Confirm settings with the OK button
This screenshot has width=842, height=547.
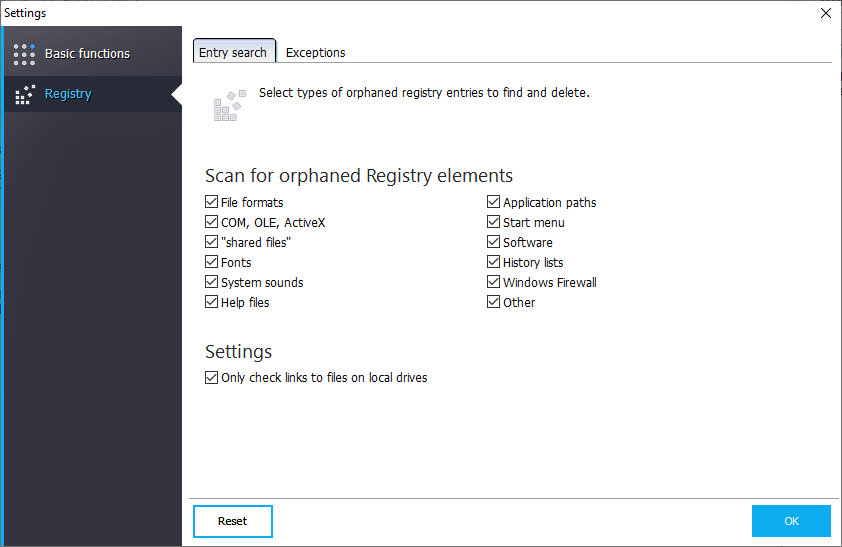point(791,521)
